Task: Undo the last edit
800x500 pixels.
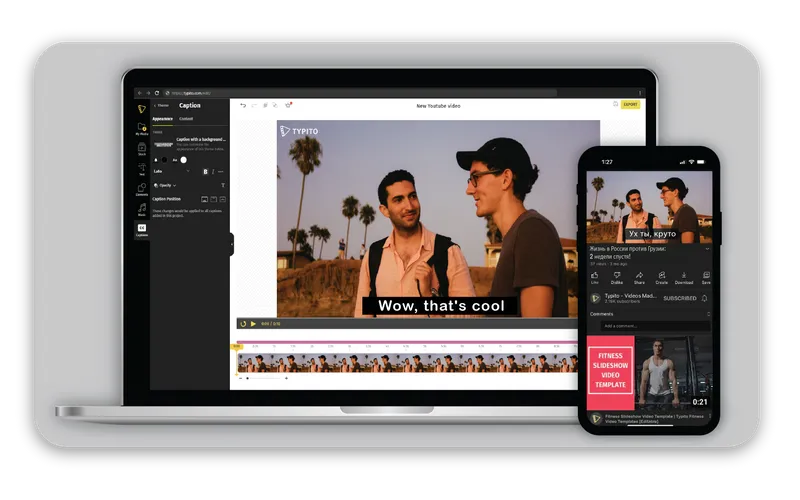Action: 243,105
